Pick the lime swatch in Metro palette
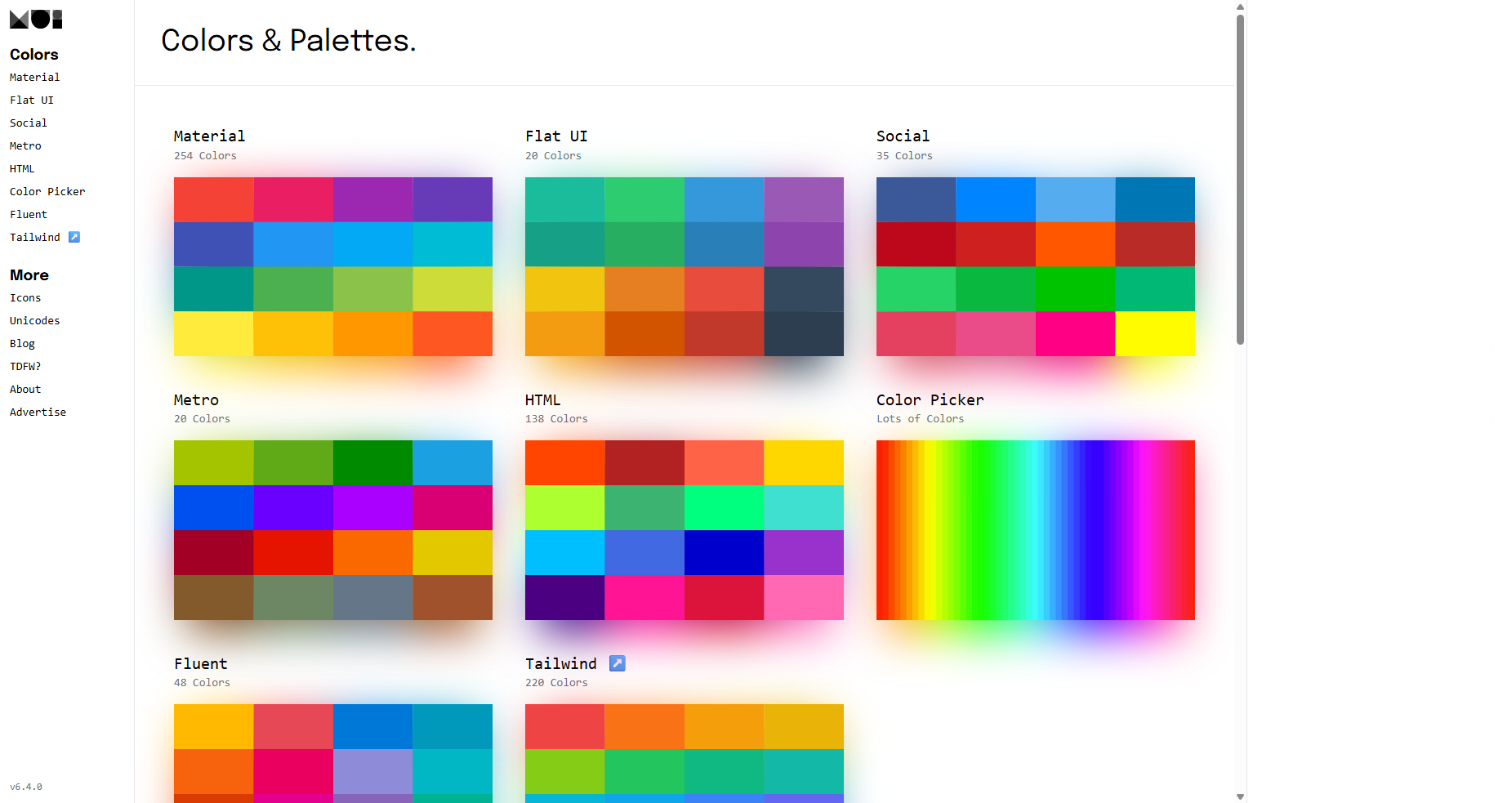The width and height of the screenshot is (1512, 803). (214, 462)
